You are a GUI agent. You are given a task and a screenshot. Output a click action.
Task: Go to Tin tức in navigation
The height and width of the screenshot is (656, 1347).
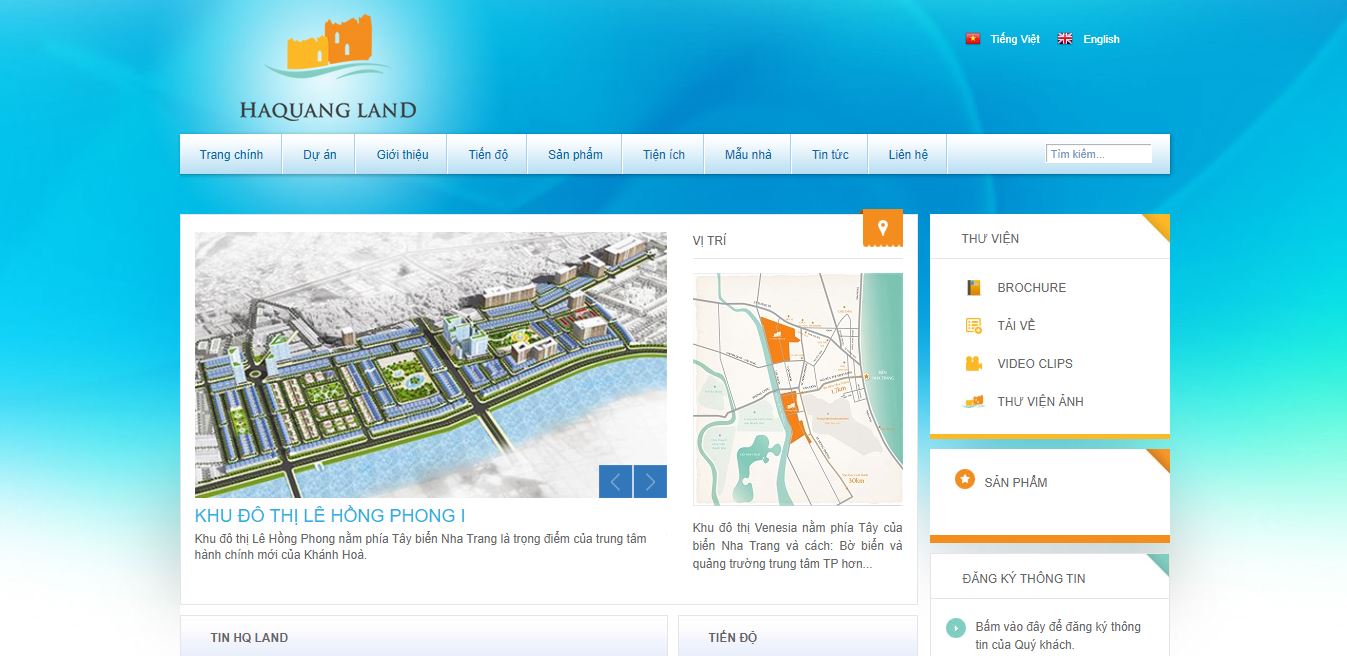coord(830,155)
